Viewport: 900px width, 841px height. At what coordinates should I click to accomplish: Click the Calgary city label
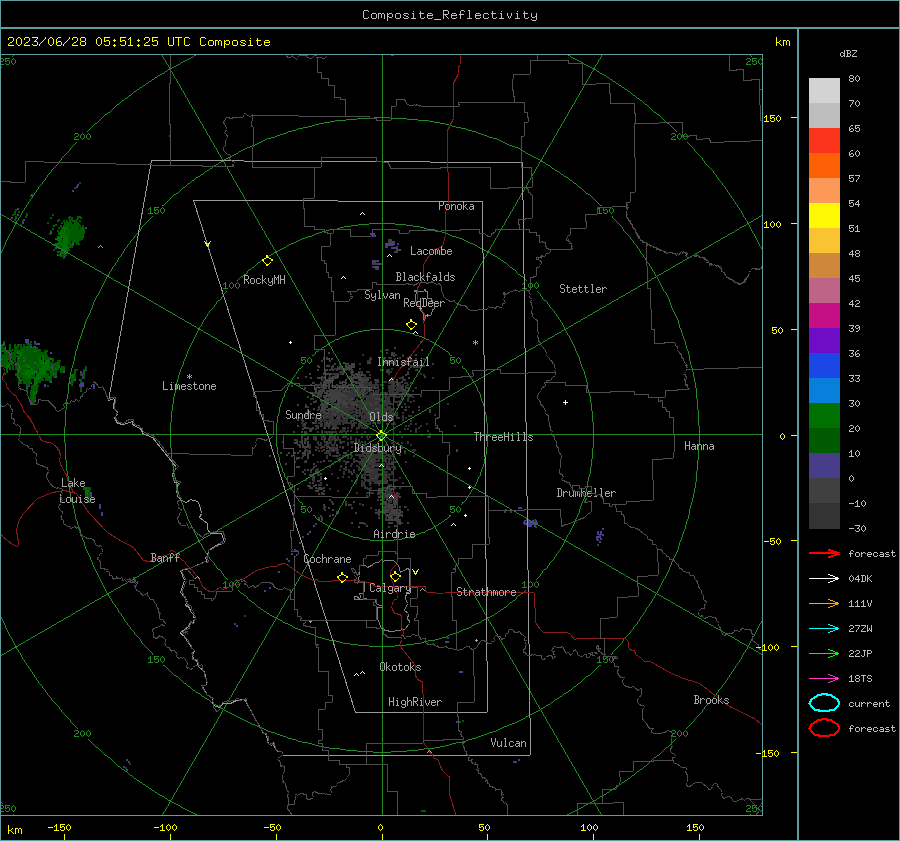390,588
